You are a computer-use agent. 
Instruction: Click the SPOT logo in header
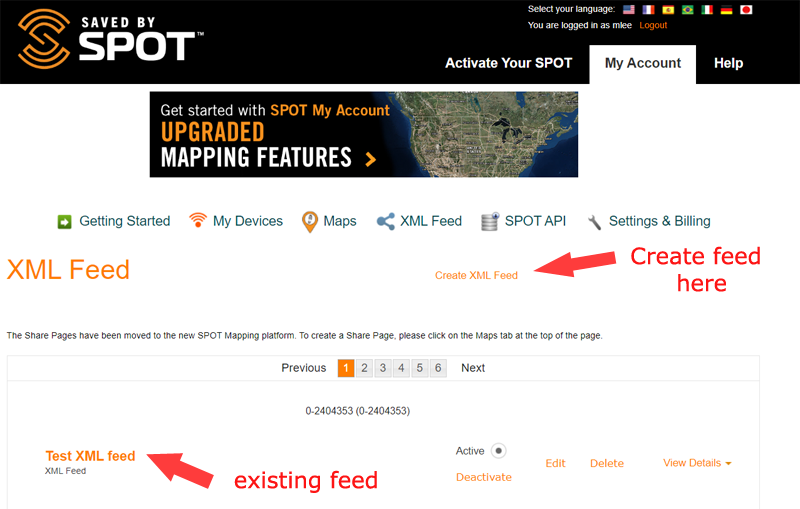tap(110, 38)
